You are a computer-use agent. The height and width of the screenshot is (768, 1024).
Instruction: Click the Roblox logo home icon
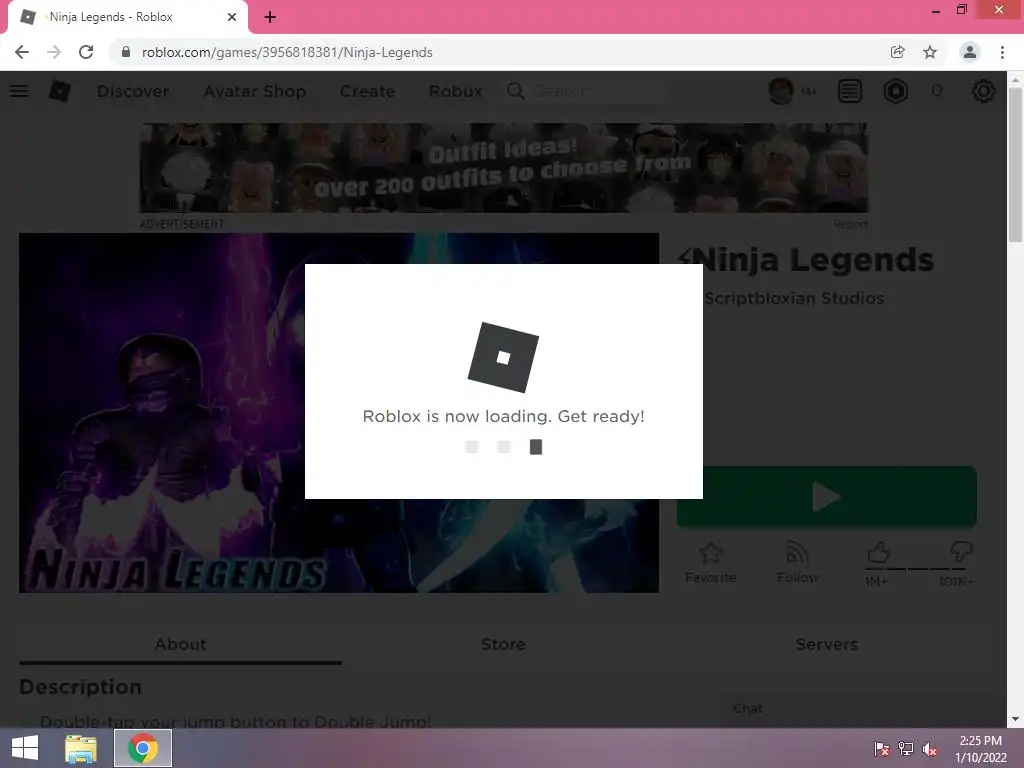[59, 91]
